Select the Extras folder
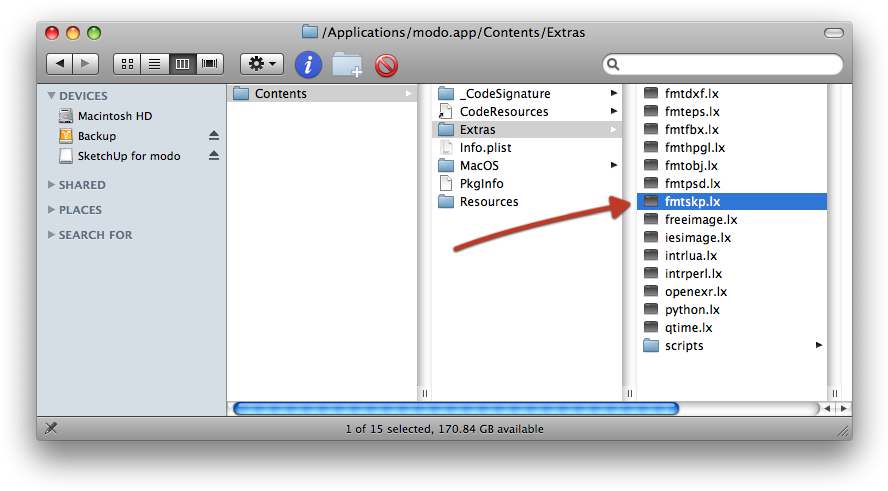This screenshot has height=491, width=888. tap(527, 130)
